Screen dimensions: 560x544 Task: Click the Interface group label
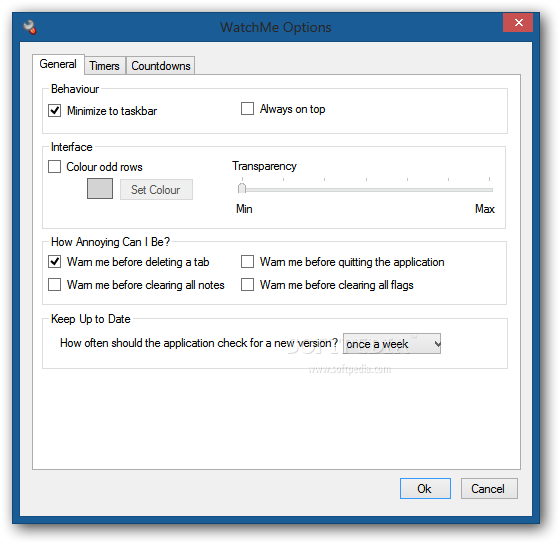72,147
